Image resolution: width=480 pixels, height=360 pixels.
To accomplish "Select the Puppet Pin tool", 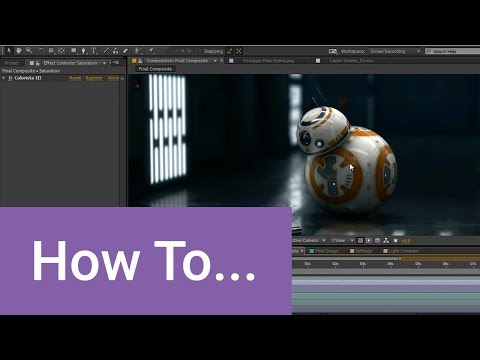I will [151, 51].
